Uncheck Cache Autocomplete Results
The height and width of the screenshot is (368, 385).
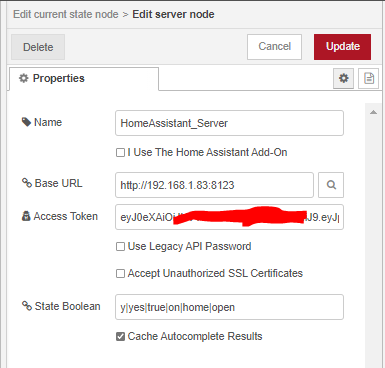120,337
